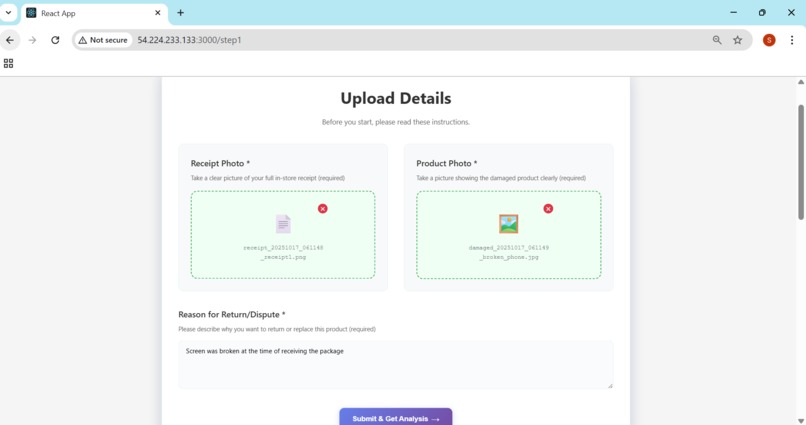This screenshot has height=425, width=806.
Task: Click the product picture thumbnail icon
Action: [x=508, y=224]
